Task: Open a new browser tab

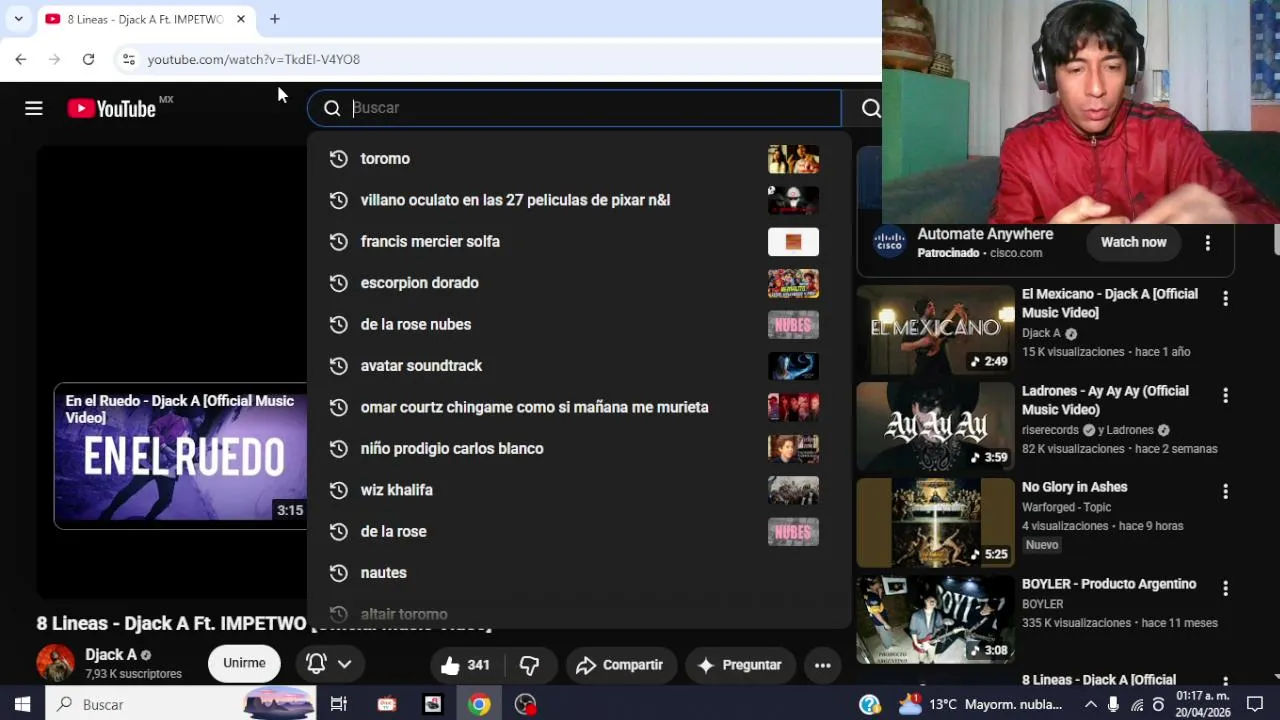Action: (274, 19)
